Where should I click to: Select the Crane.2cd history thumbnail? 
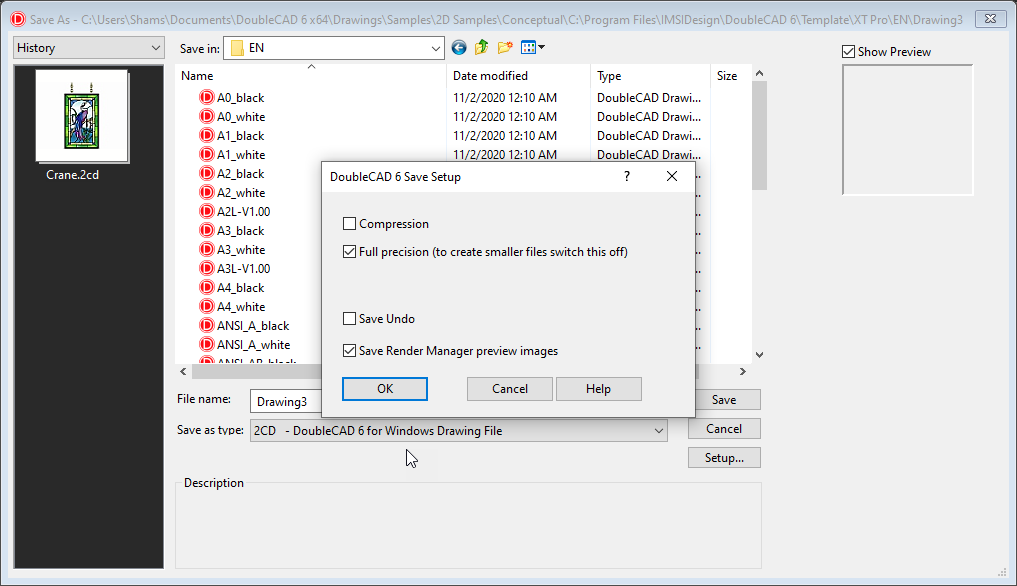(82, 116)
